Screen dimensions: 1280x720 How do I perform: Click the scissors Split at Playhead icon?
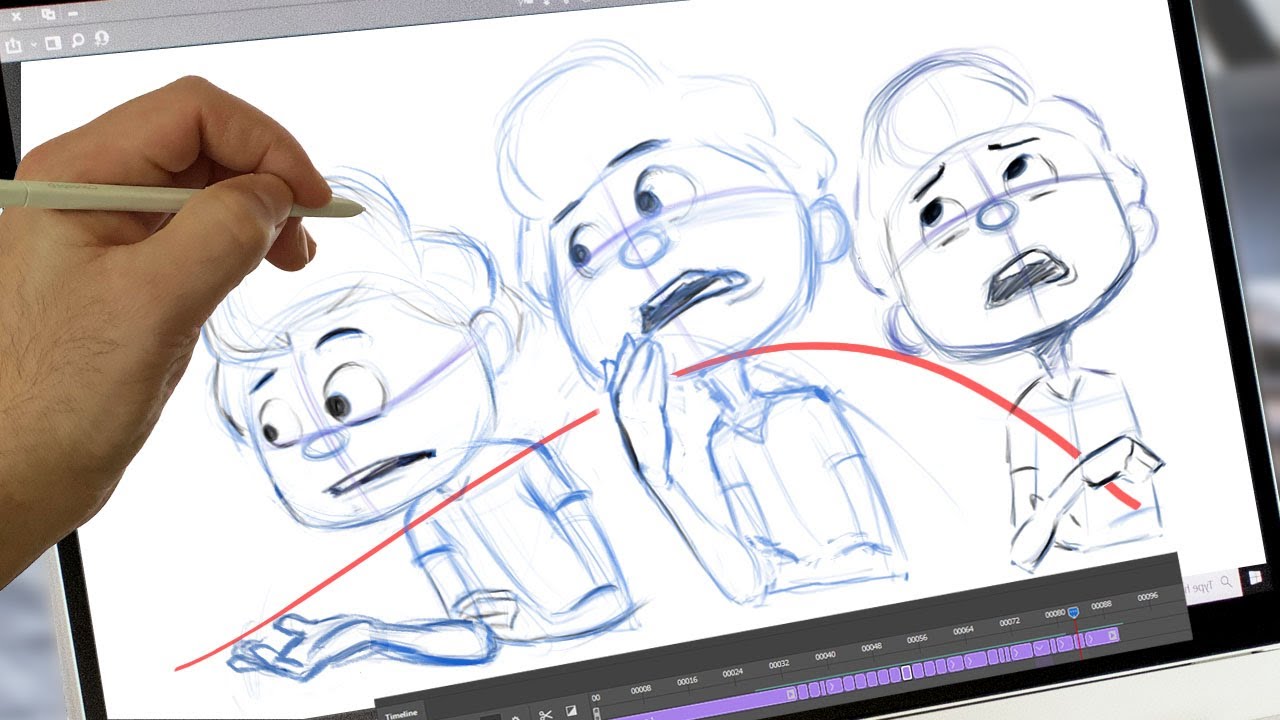[x=545, y=714]
